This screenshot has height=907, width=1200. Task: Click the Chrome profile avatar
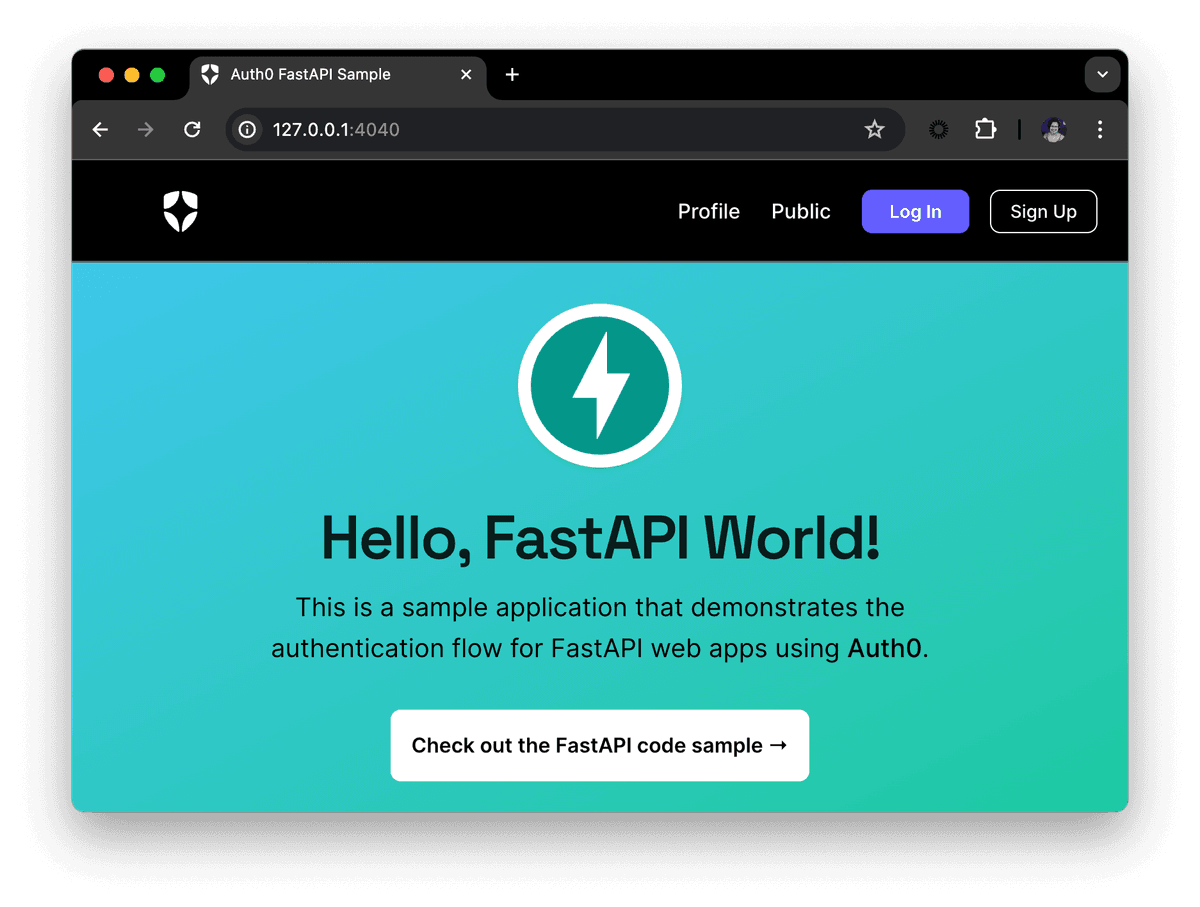coord(1053,129)
